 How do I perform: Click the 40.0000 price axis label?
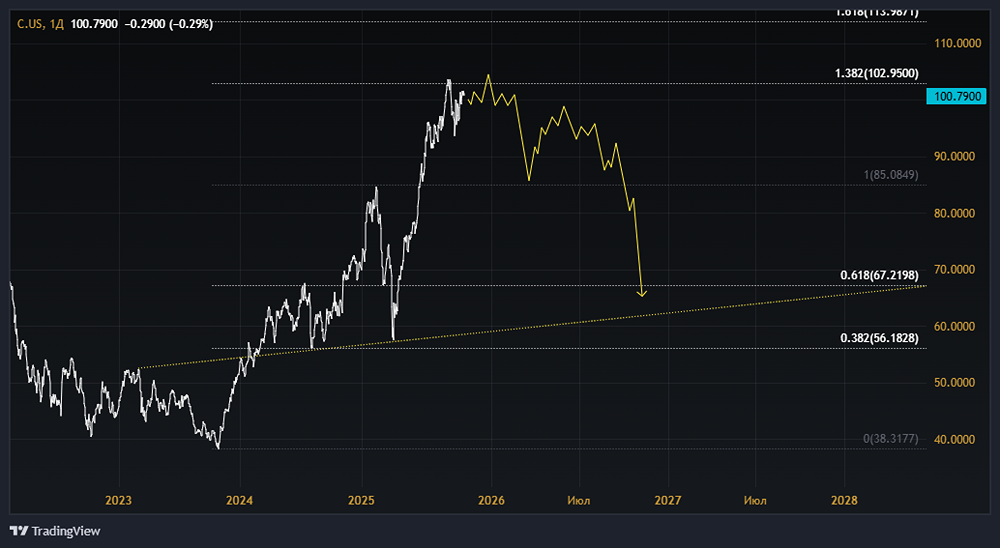click(955, 439)
